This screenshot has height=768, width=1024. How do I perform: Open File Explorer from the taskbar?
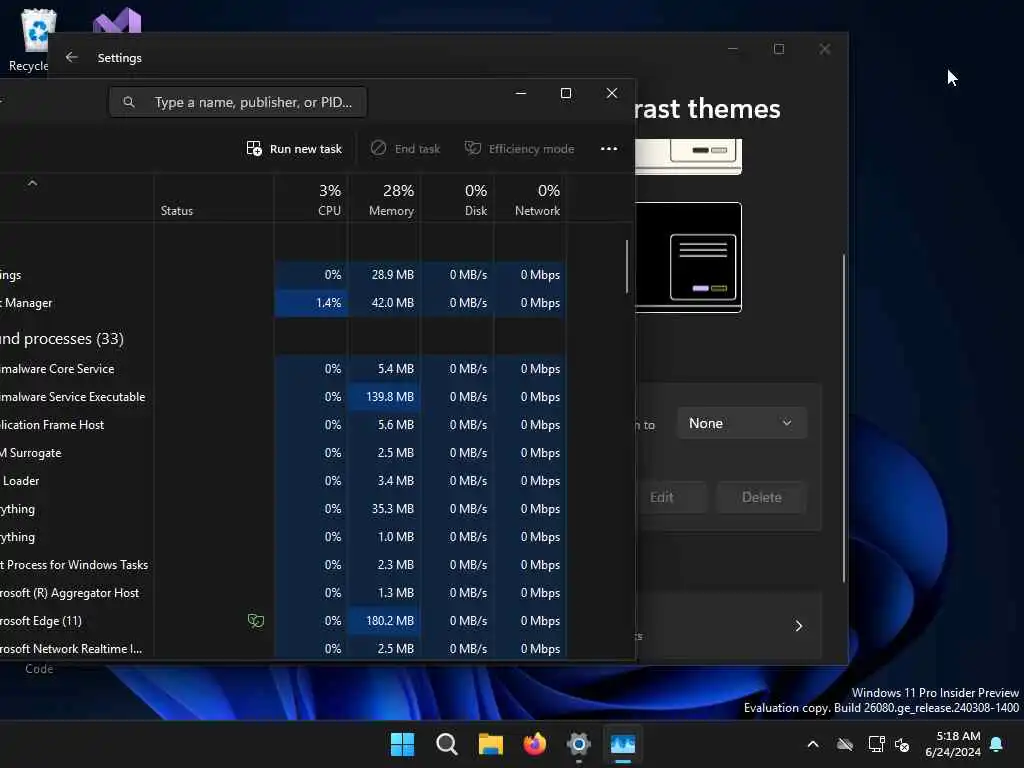(x=490, y=744)
